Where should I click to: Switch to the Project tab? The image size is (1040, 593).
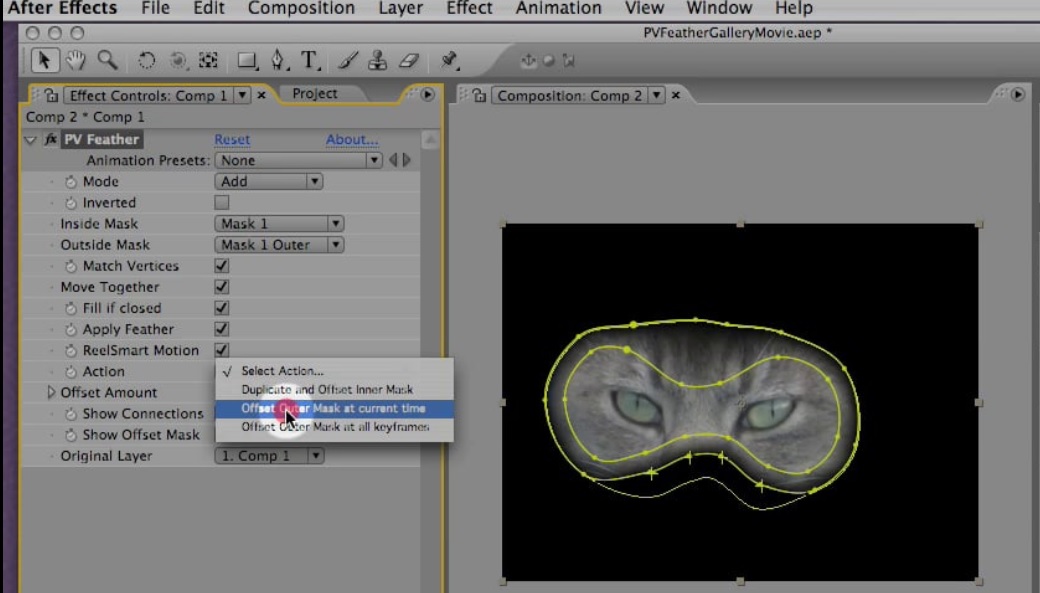pos(314,94)
